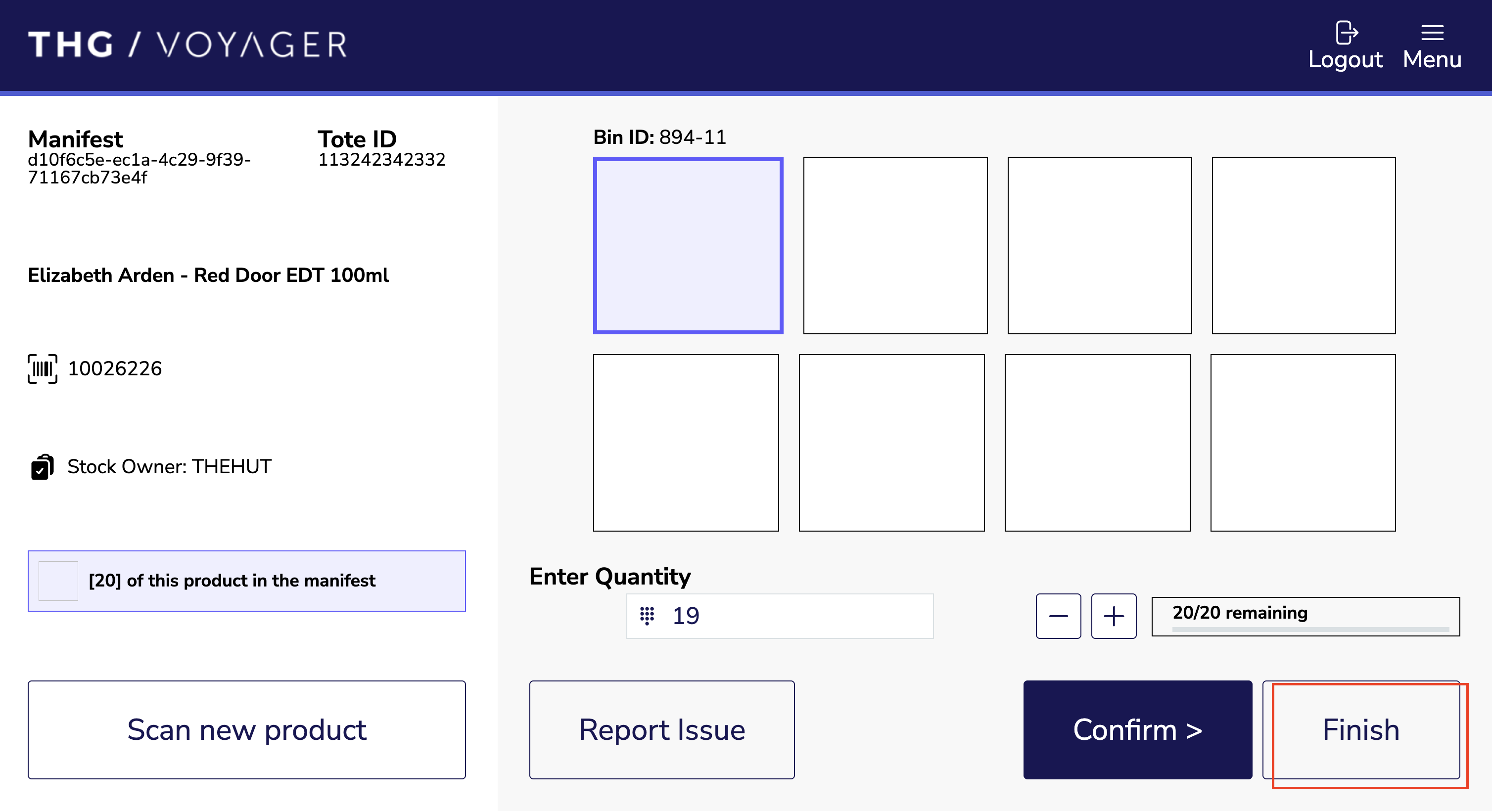
Task: Select the second bin cell in top row
Action: (x=895, y=246)
